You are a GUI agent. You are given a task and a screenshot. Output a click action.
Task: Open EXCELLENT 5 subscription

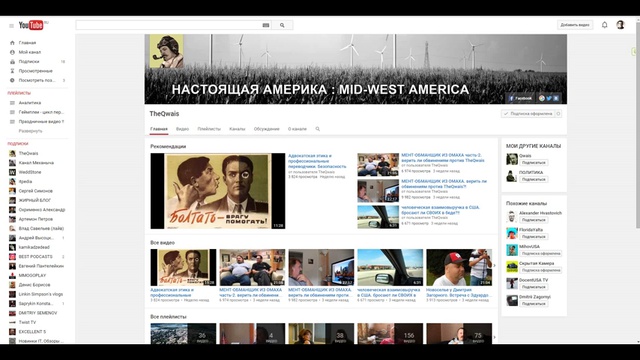coord(32,332)
